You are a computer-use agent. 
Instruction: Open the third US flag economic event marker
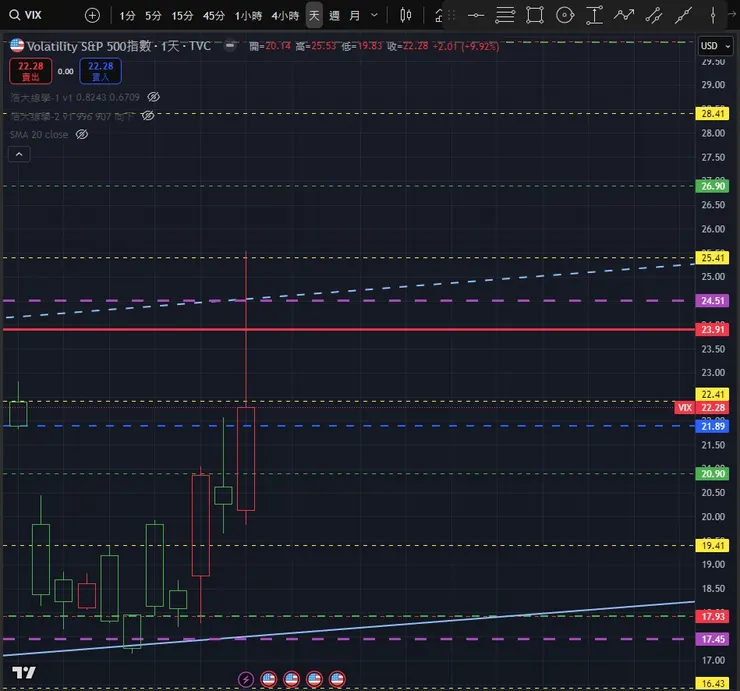tap(314, 679)
